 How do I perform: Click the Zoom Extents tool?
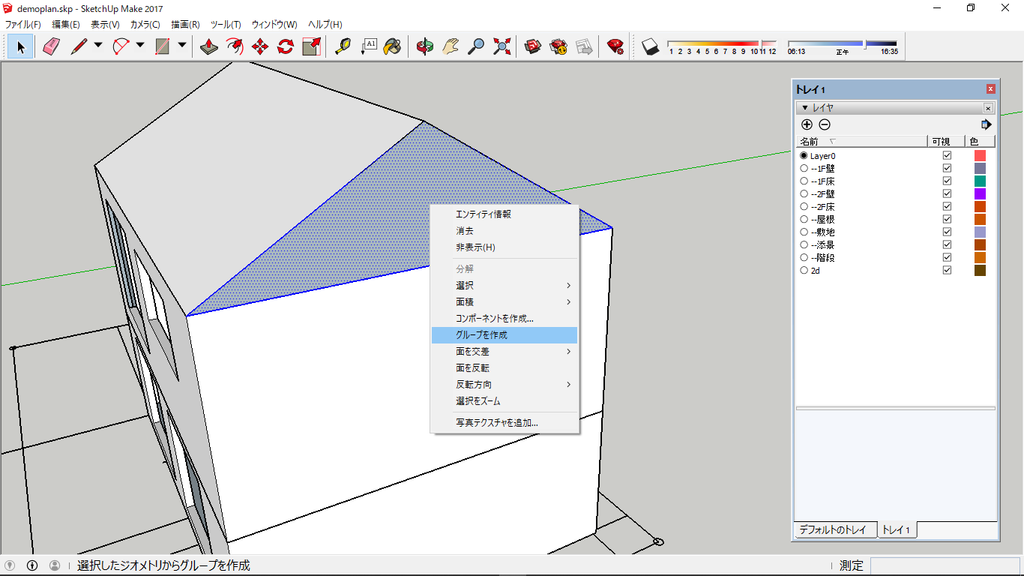coord(502,46)
